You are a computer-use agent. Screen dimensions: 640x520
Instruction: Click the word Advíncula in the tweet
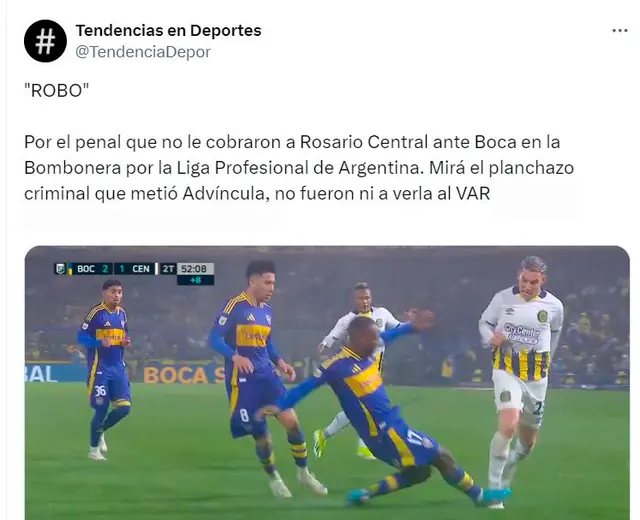(x=224, y=193)
